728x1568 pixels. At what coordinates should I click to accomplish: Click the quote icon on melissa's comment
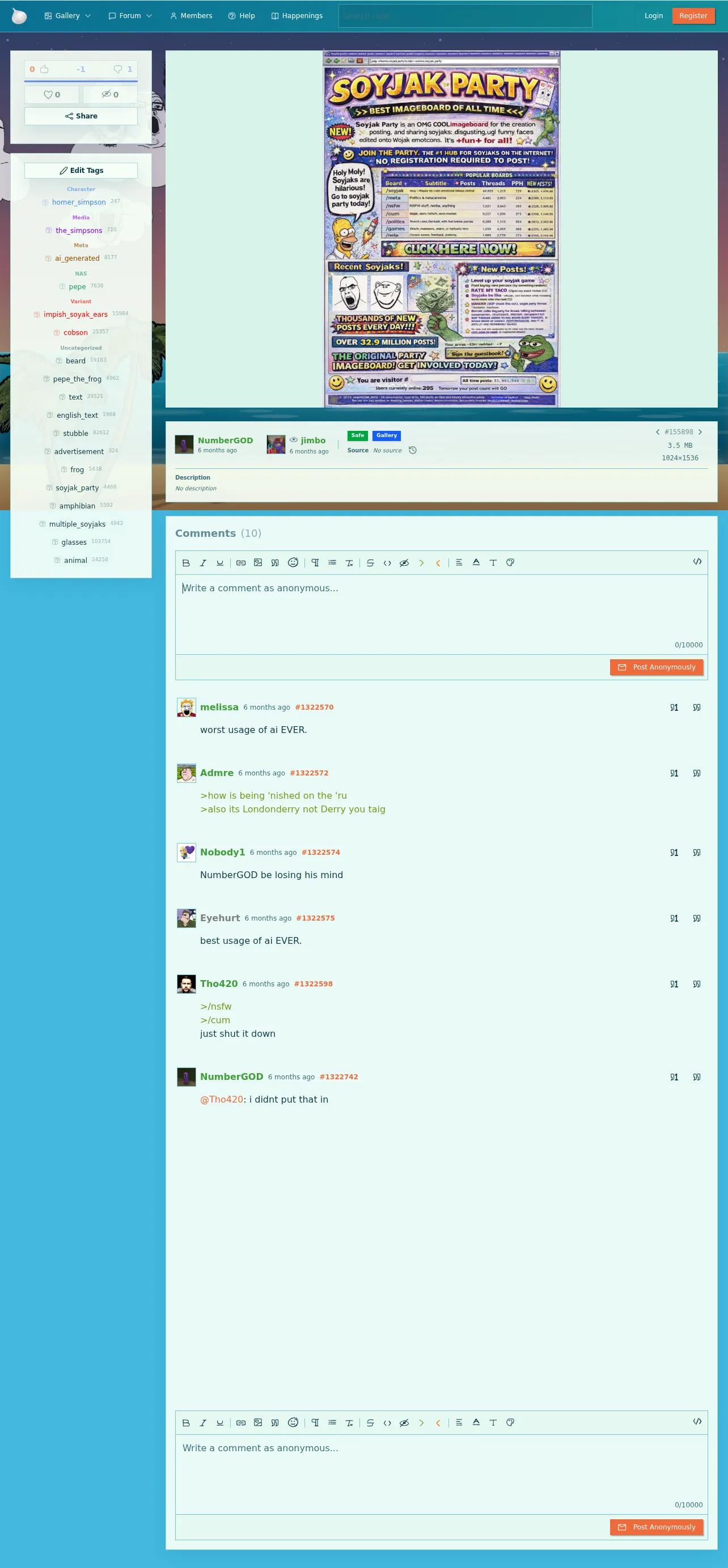pyautogui.click(x=696, y=707)
